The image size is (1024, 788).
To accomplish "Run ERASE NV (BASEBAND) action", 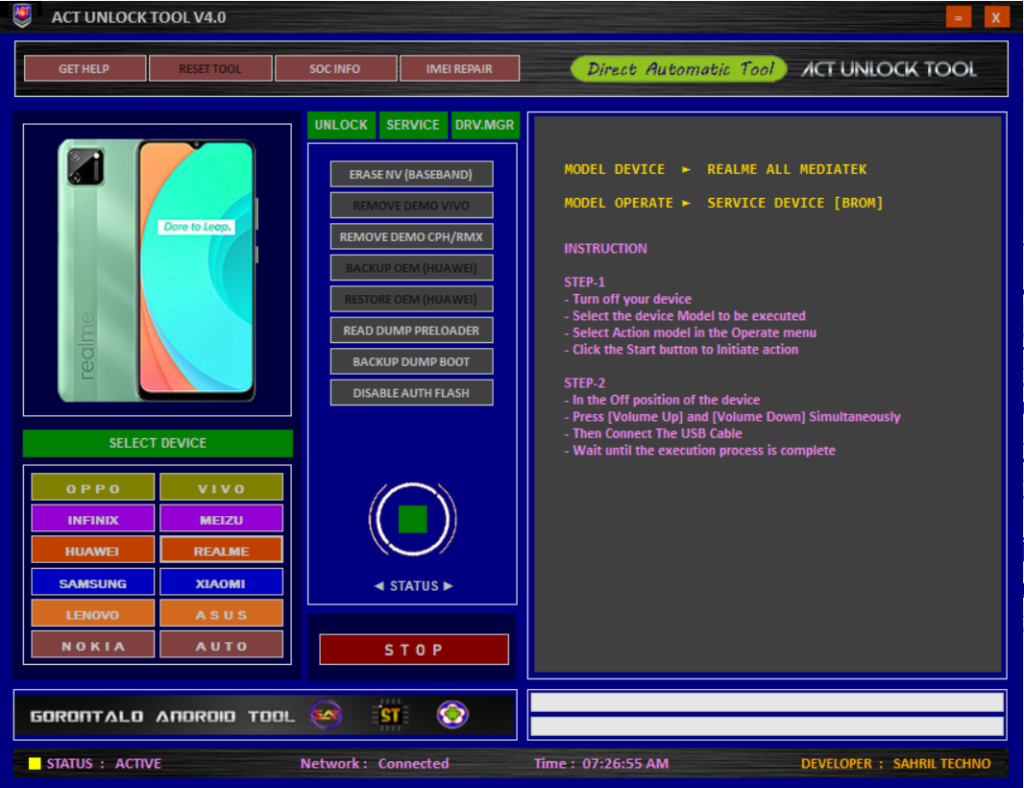I will [x=411, y=174].
